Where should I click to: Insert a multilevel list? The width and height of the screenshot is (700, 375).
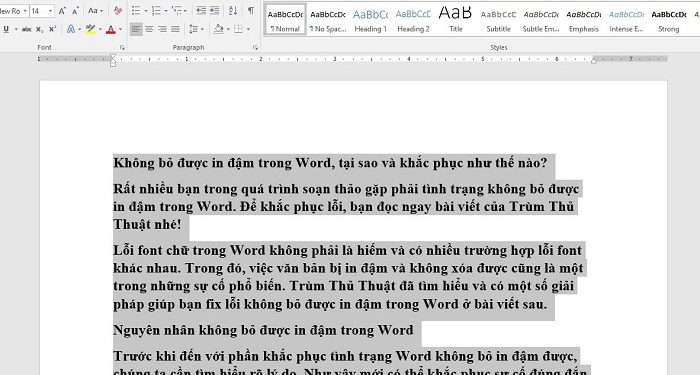click(176, 11)
